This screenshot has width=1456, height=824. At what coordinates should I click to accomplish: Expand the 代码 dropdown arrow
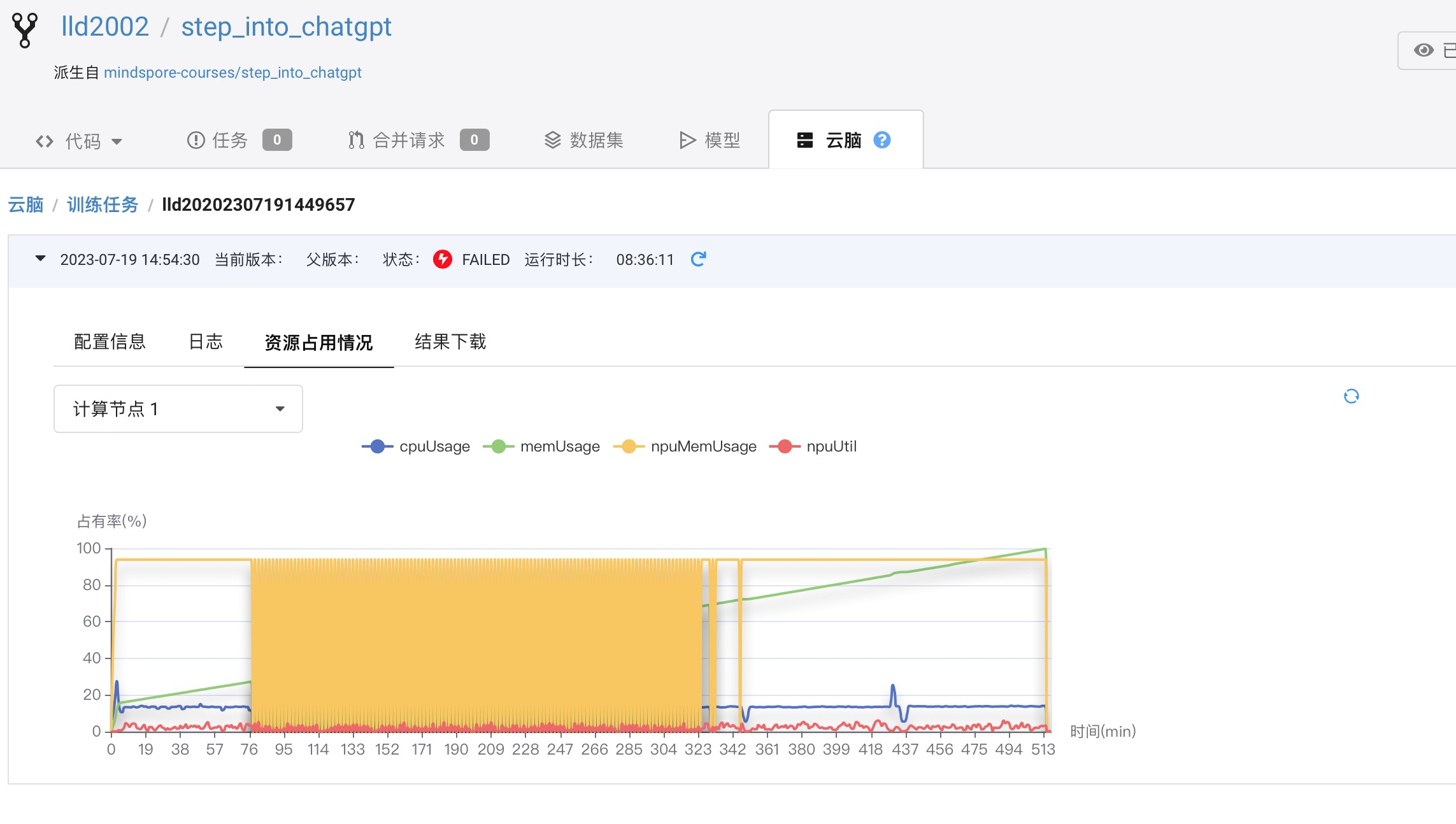tap(118, 142)
